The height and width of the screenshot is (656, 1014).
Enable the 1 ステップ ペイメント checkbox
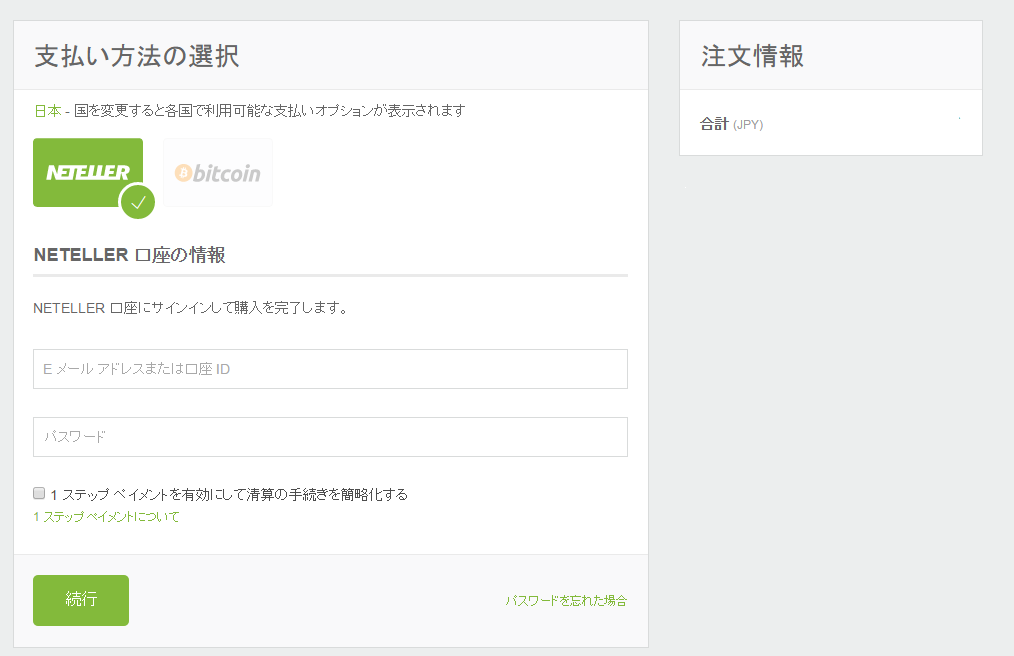pyautogui.click(x=39, y=494)
